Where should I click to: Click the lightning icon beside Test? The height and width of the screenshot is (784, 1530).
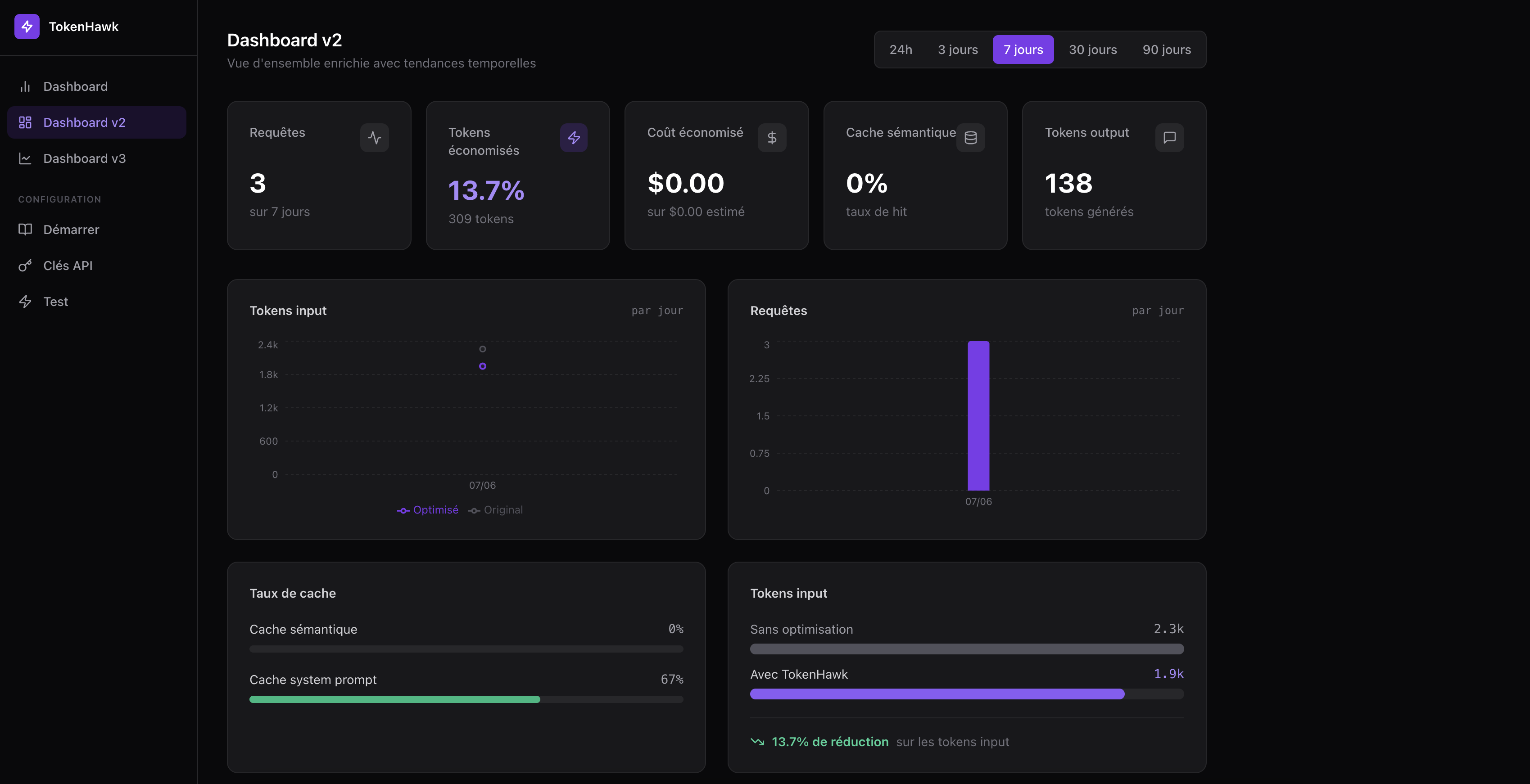25,302
